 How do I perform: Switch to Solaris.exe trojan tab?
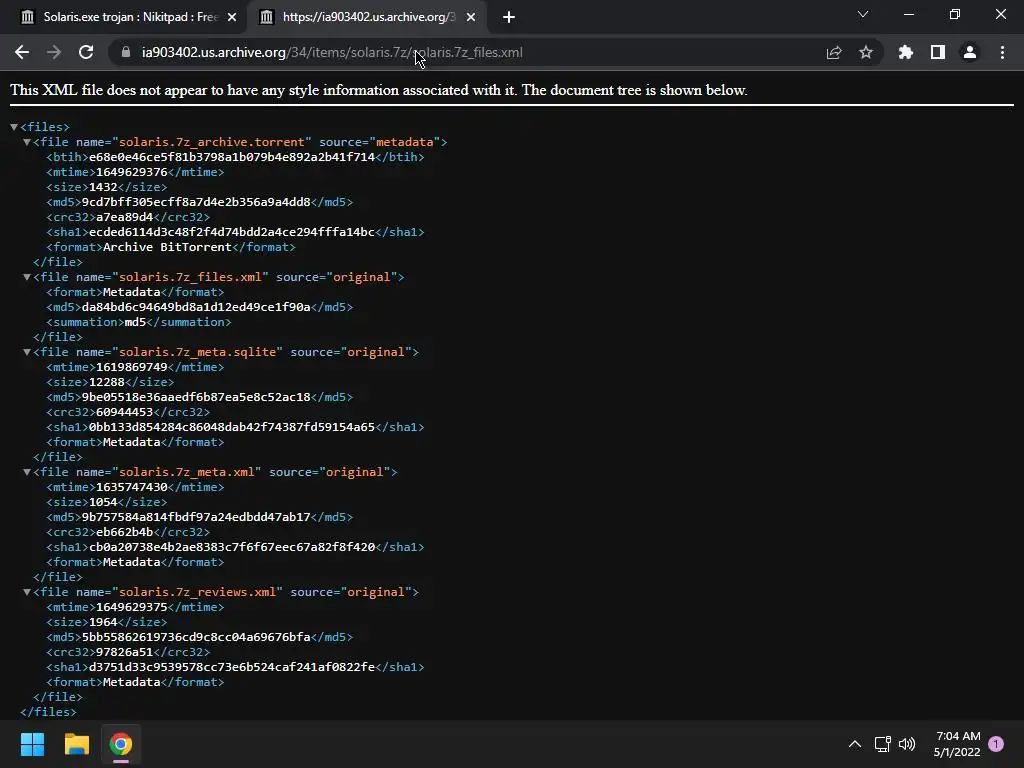(130, 17)
